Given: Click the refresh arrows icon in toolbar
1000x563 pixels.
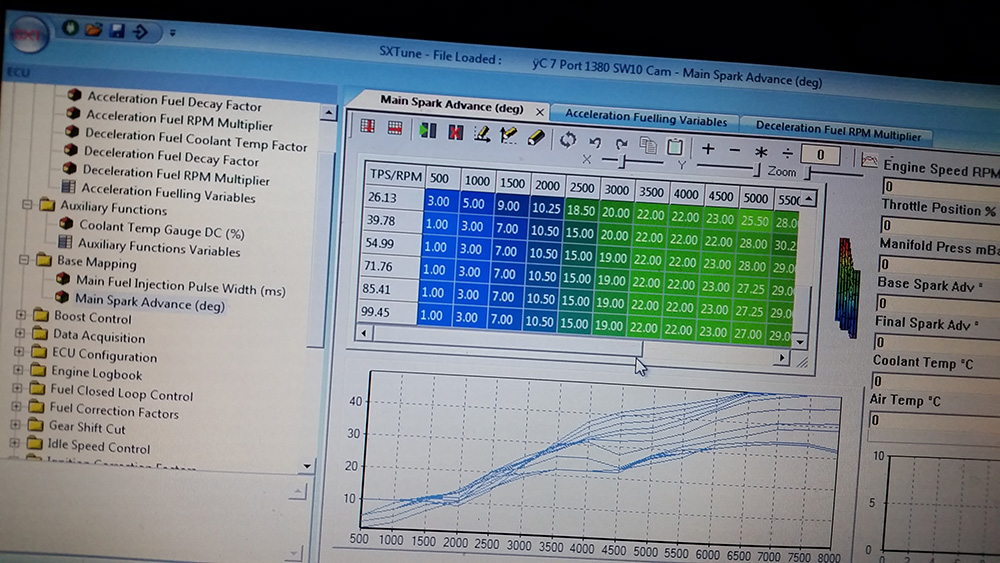Looking at the screenshot, I should 567,139.
